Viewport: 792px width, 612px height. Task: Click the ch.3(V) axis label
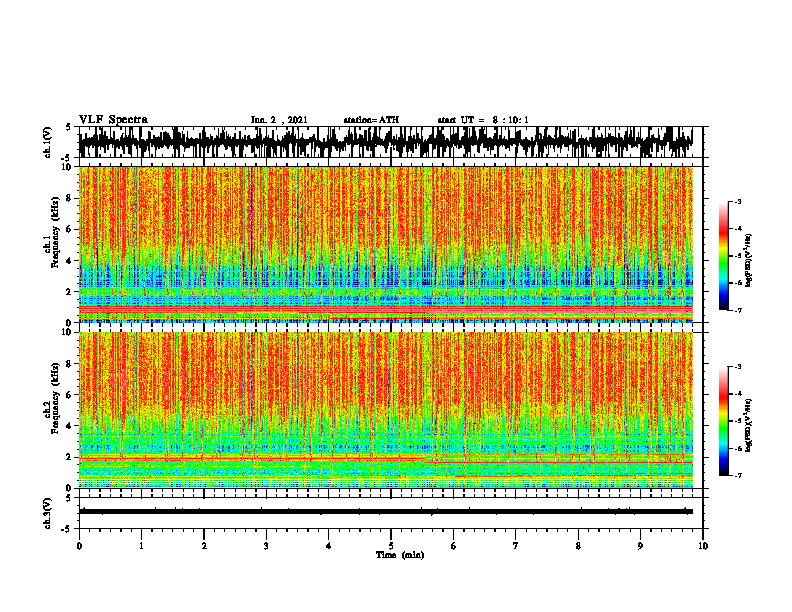[48, 513]
